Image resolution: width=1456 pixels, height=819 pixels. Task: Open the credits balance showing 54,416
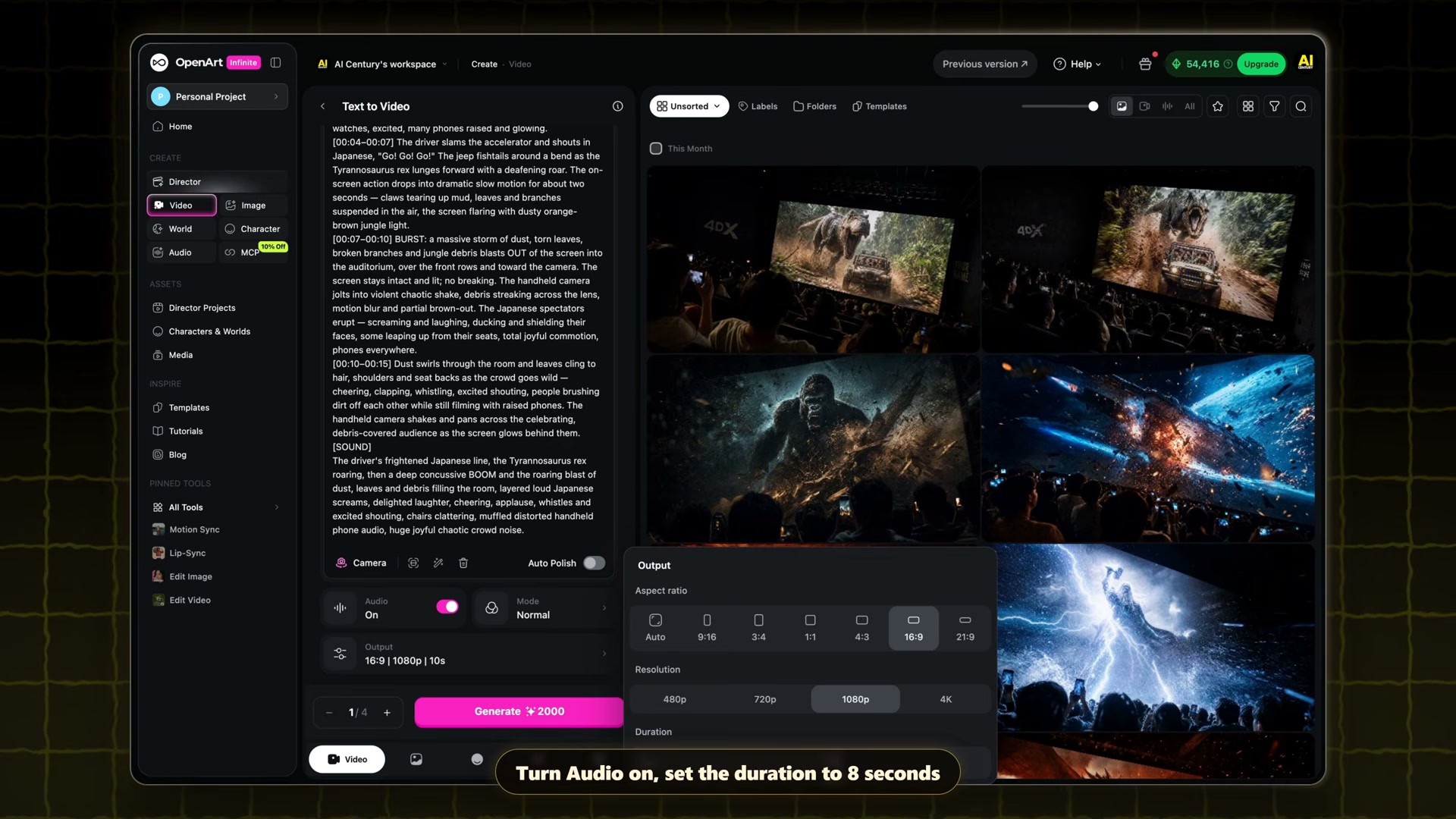point(1202,64)
